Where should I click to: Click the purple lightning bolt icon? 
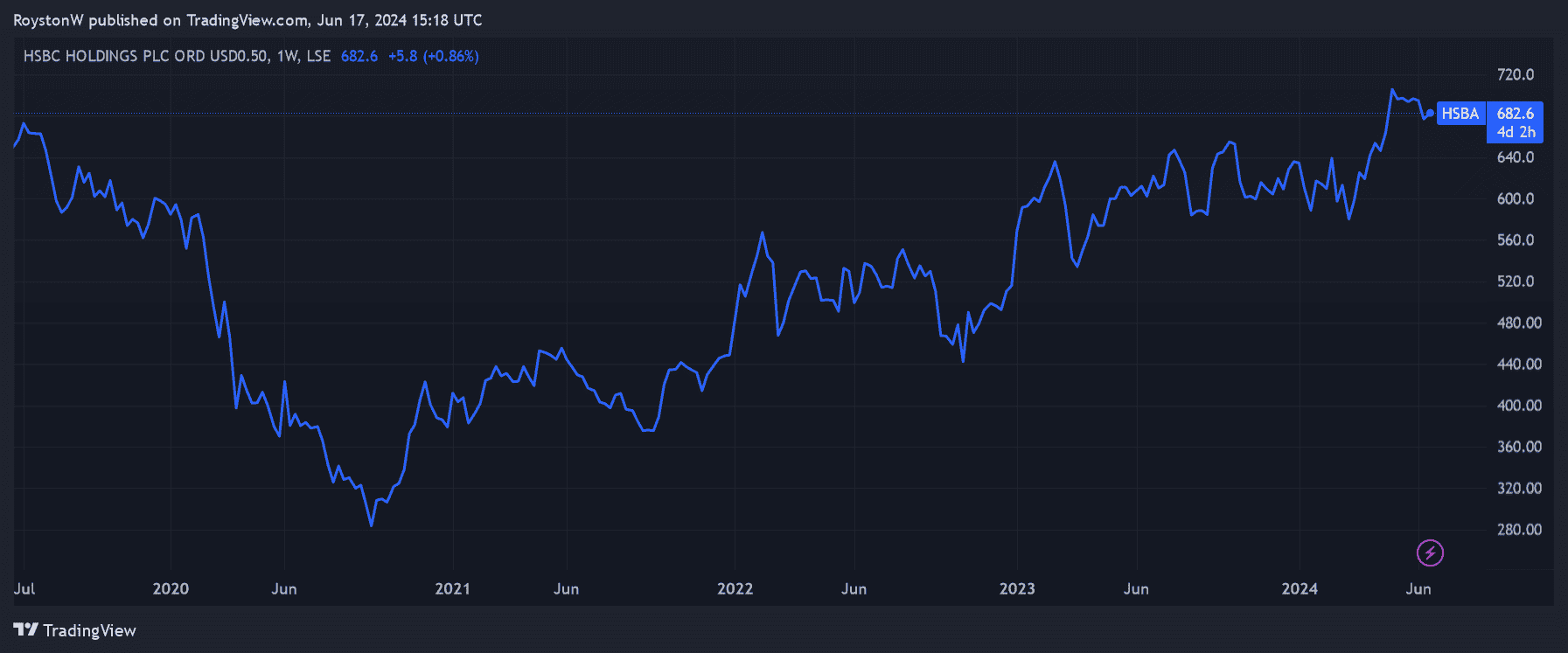pos(1430,552)
